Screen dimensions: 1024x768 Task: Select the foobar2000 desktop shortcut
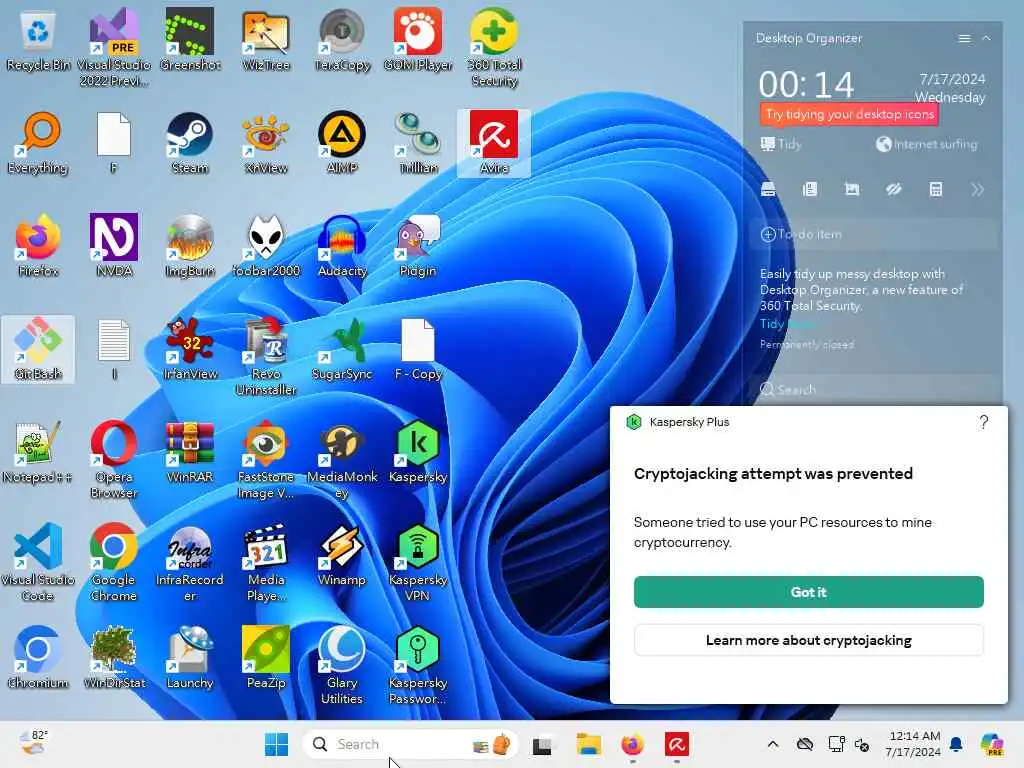266,246
